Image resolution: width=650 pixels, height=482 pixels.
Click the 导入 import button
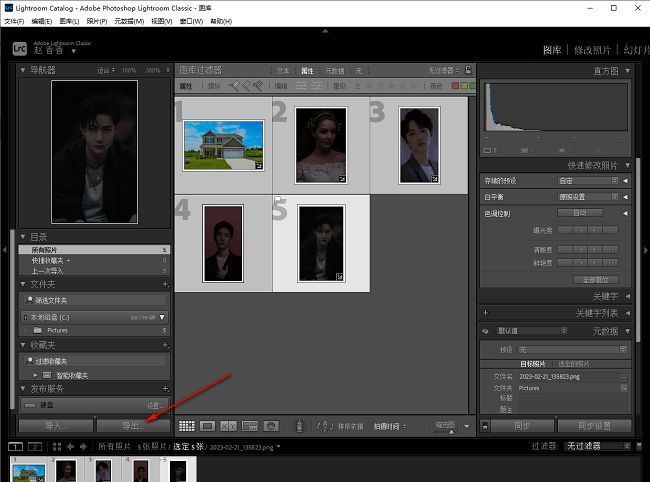pyautogui.click(x=56, y=426)
